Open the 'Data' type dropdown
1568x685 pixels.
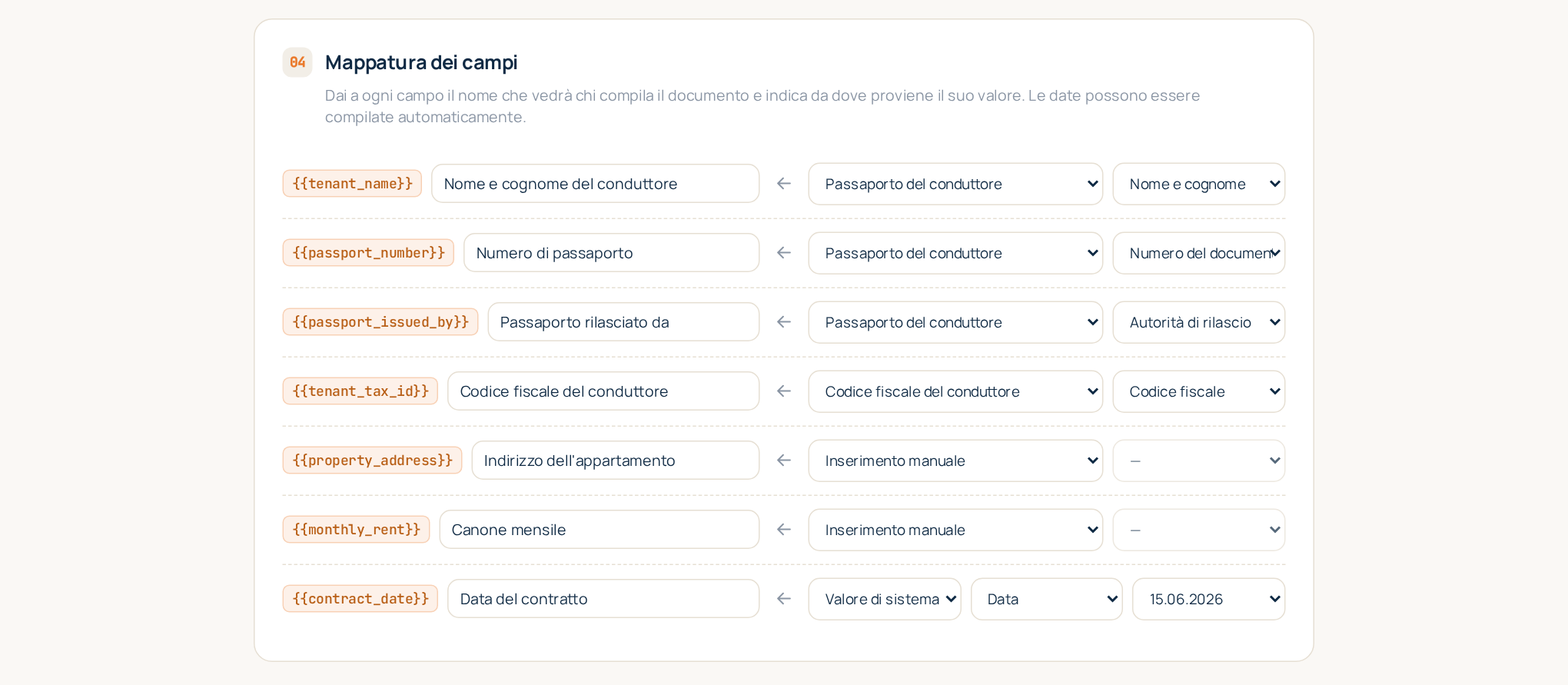[1047, 599]
